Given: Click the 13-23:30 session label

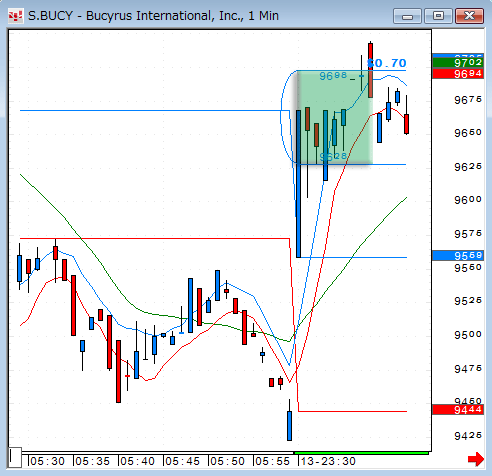Looking at the screenshot, I should click(328, 461).
